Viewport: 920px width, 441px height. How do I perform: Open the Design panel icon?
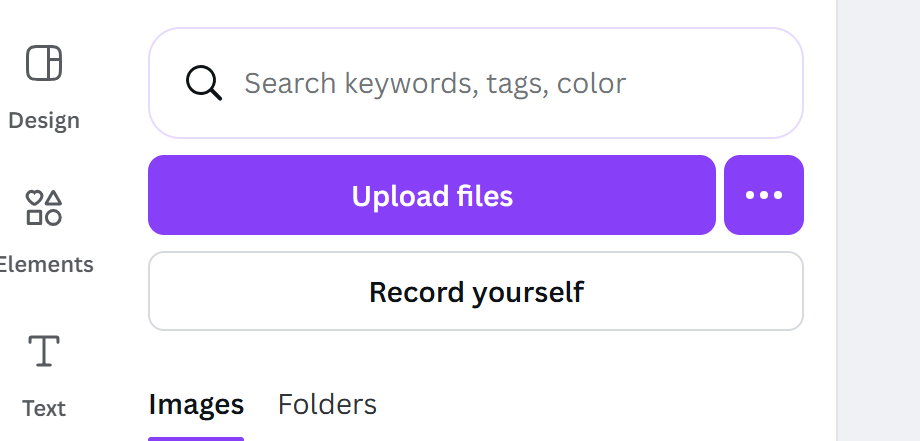[x=43, y=63]
